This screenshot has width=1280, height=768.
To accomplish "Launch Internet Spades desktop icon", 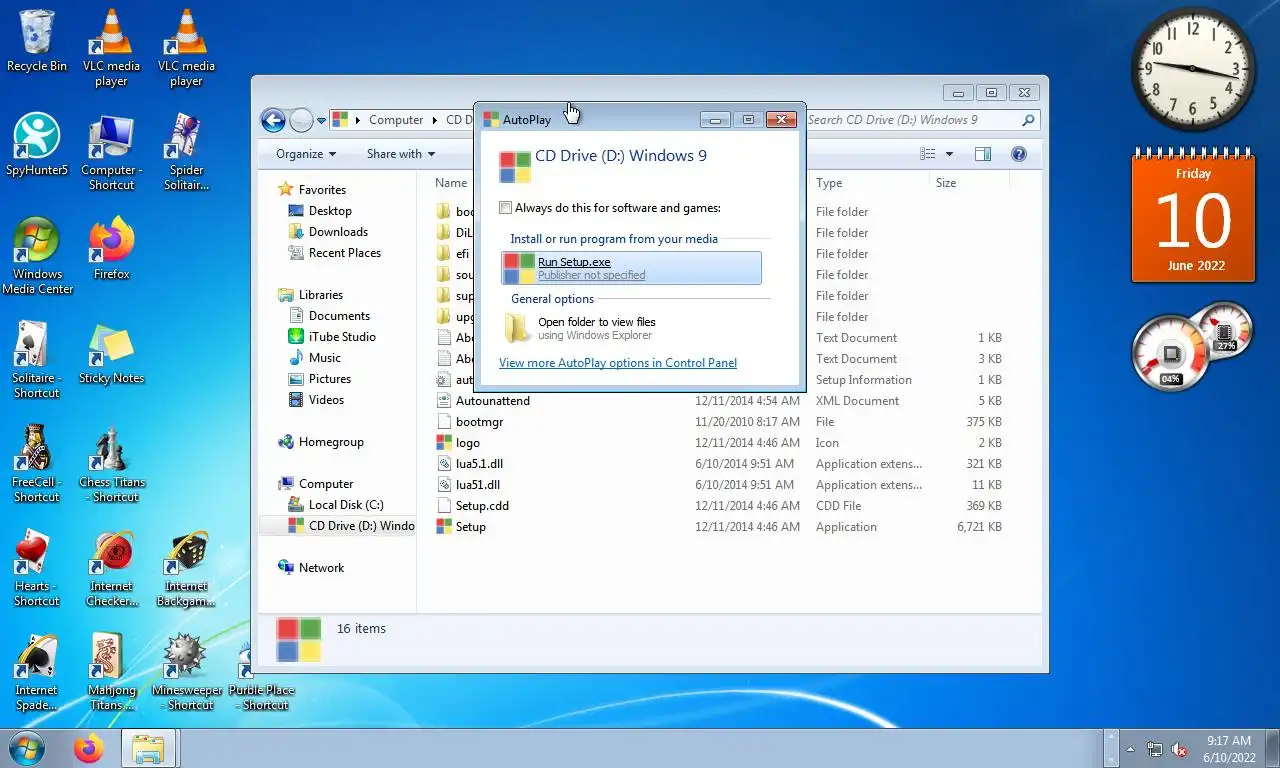I will [x=37, y=672].
